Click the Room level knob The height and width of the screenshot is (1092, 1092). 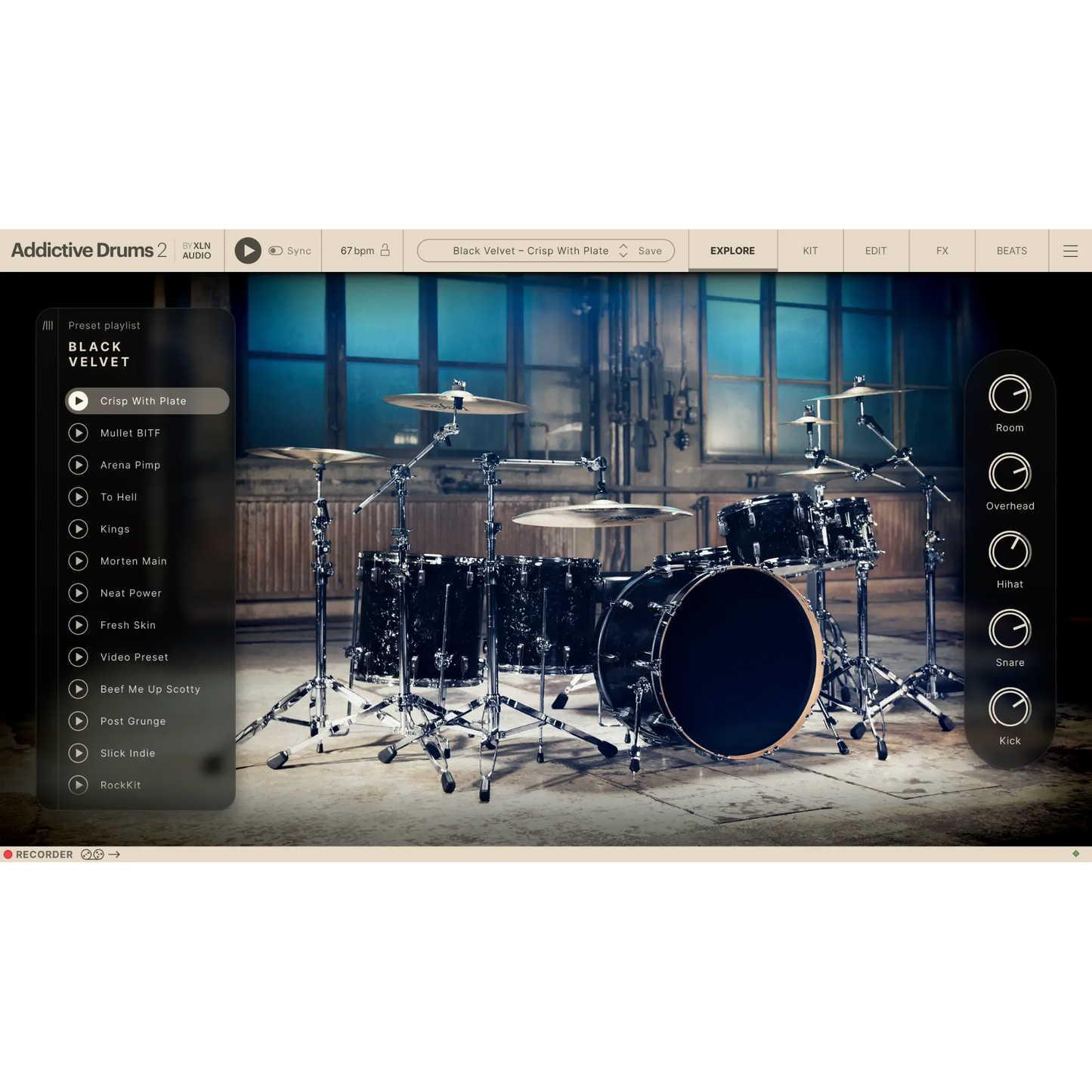pyautogui.click(x=1010, y=395)
